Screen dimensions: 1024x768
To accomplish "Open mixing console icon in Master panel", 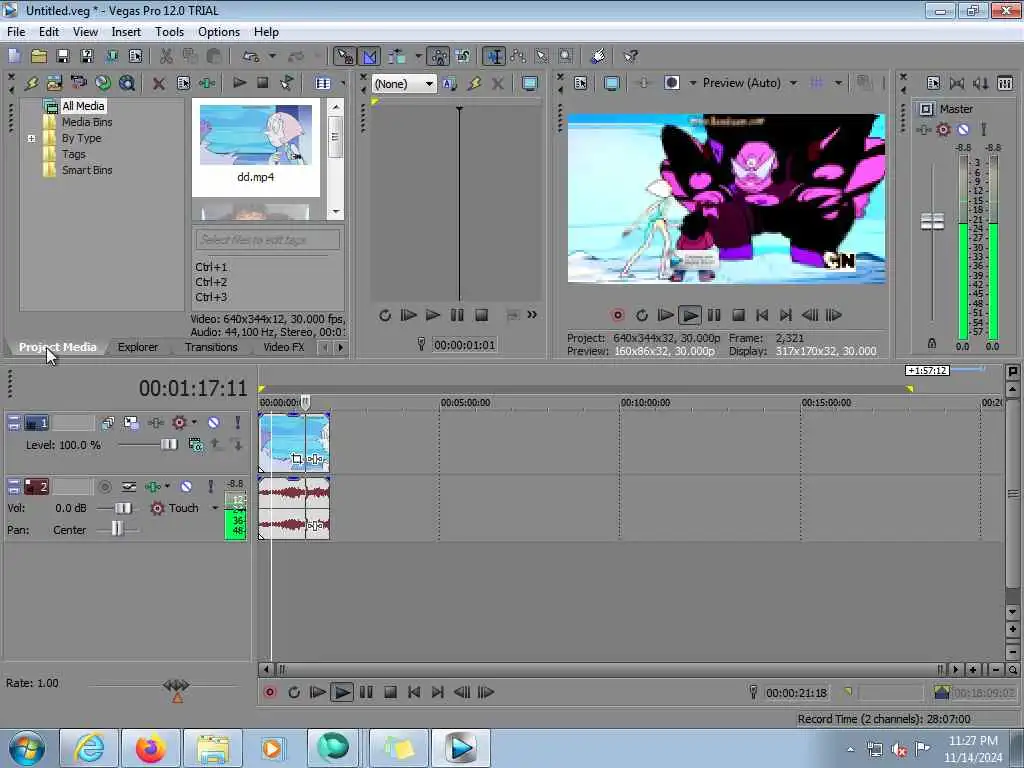I will (x=1005, y=84).
